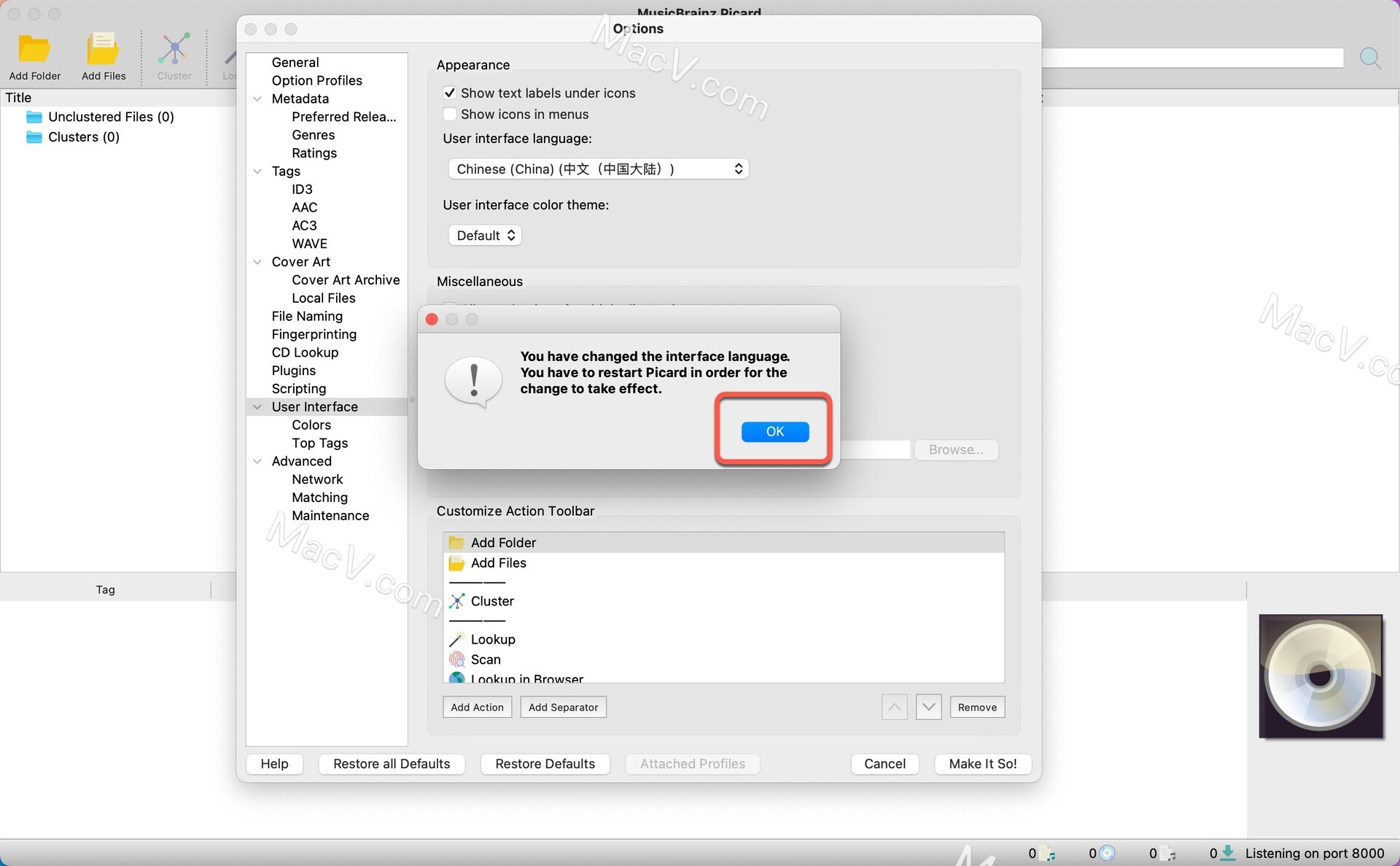Click the search magnifier icon
This screenshot has height=866, width=1400.
coord(1370,58)
